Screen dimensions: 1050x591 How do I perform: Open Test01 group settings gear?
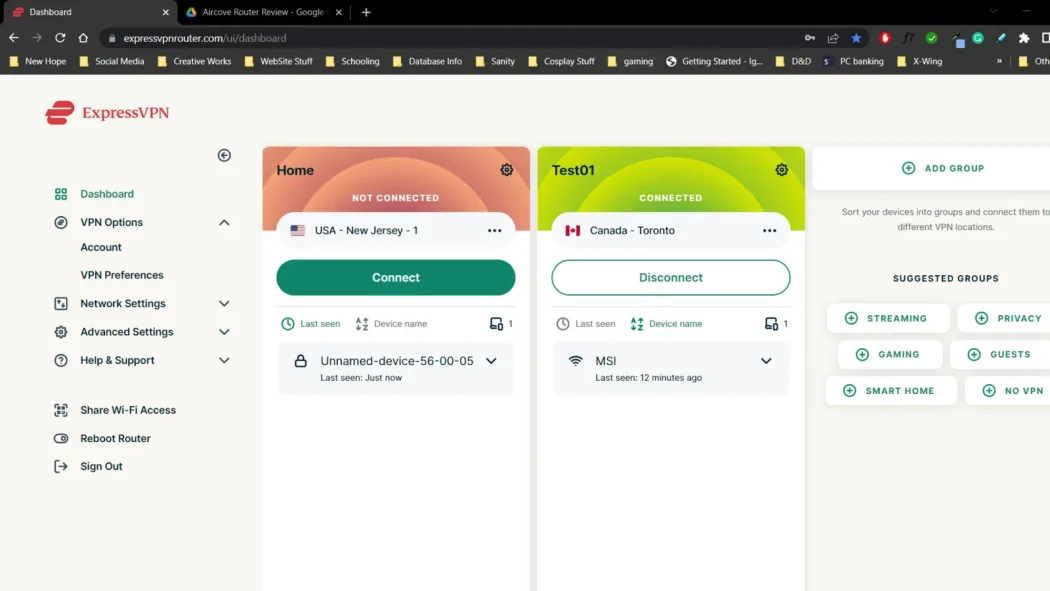point(781,170)
